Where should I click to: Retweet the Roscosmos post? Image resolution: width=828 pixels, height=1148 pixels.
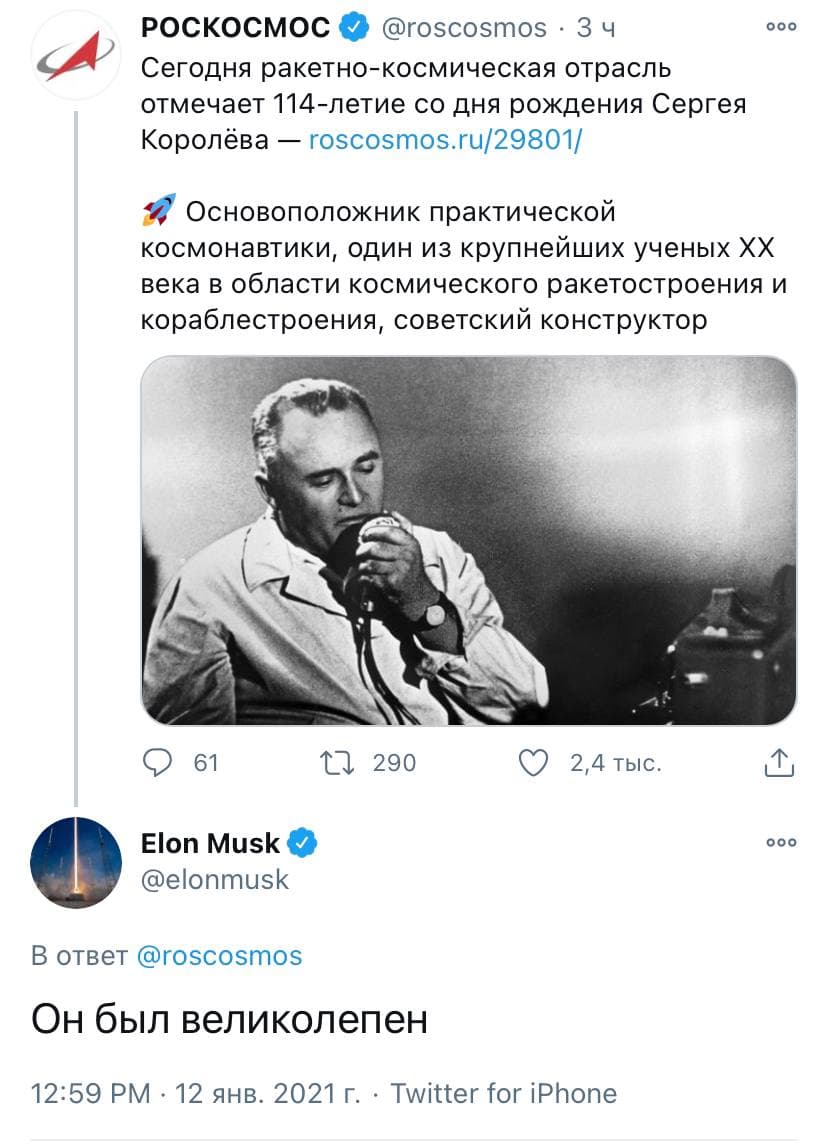327,763
